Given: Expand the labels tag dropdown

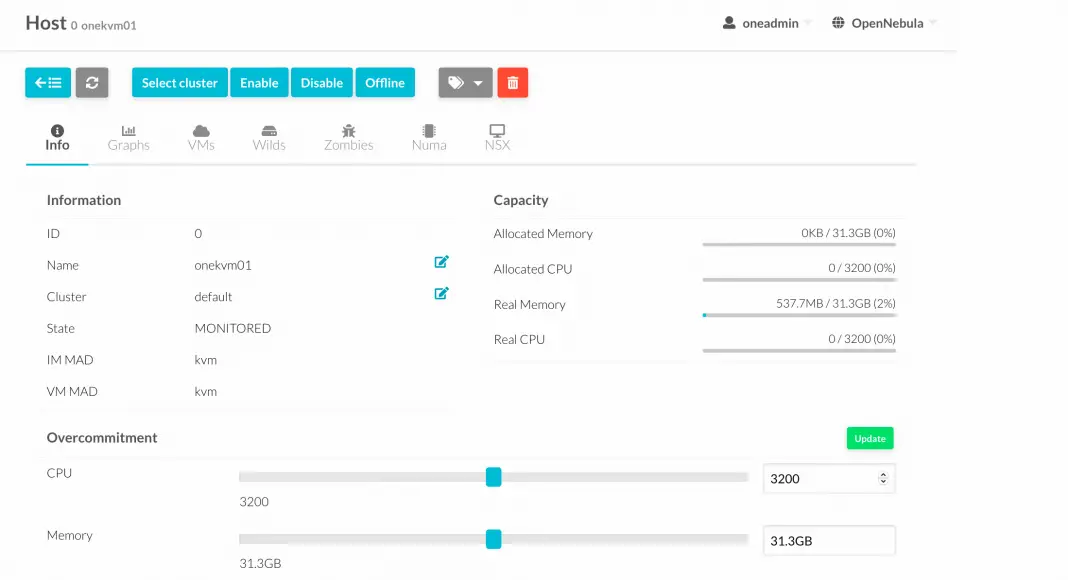Looking at the screenshot, I should [466, 83].
